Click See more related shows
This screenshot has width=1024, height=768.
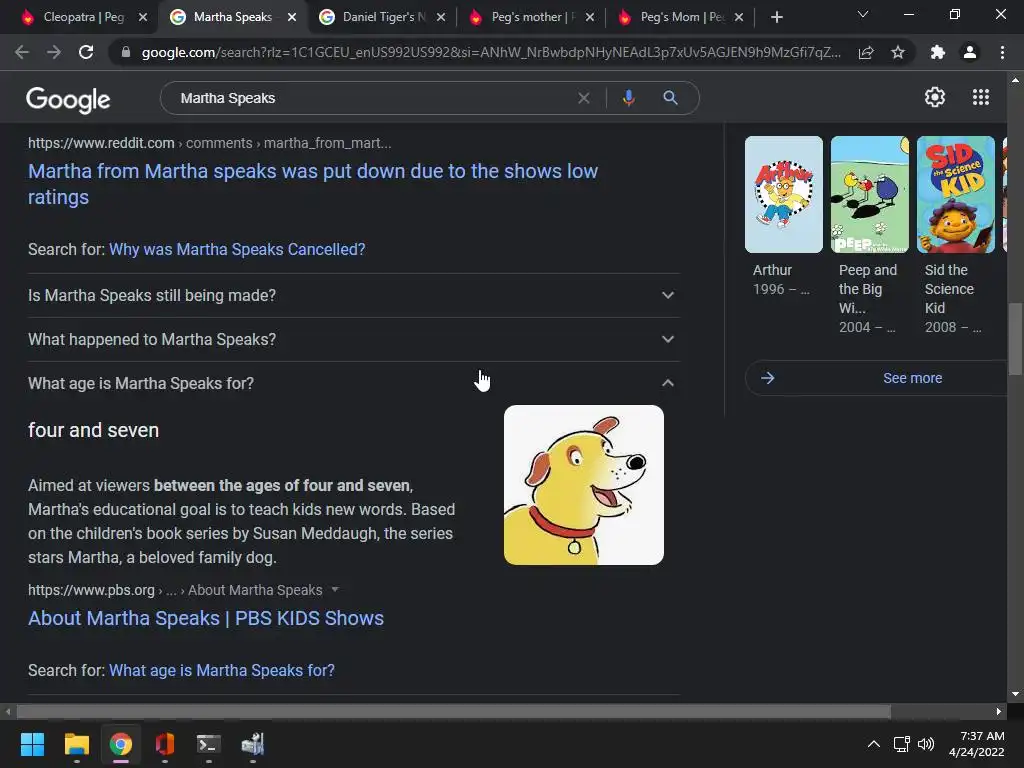pos(876,378)
